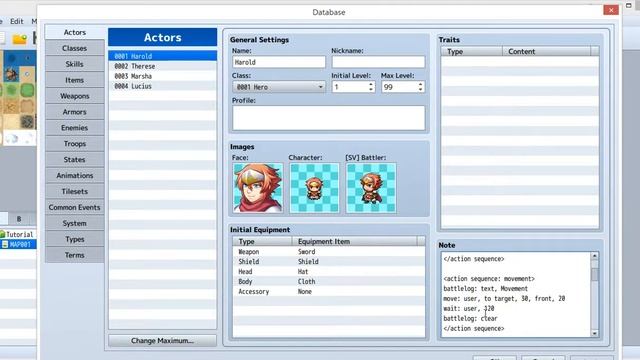The height and width of the screenshot is (360, 640).
Task: Click the Note scrollbar down arrow
Action: [x=594, y=333]
